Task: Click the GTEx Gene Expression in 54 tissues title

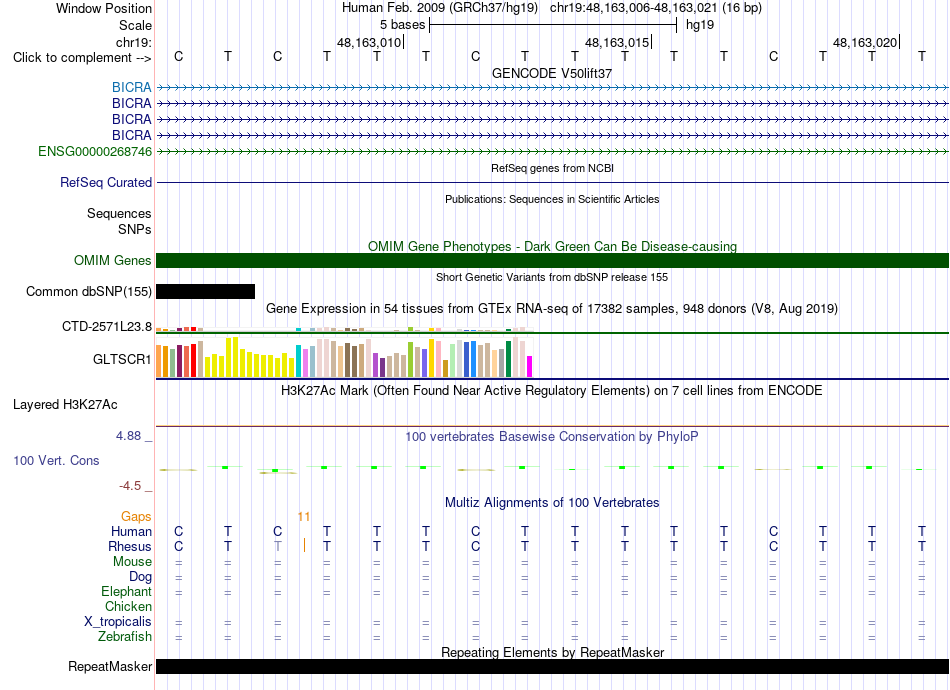Action: point(552,309)
